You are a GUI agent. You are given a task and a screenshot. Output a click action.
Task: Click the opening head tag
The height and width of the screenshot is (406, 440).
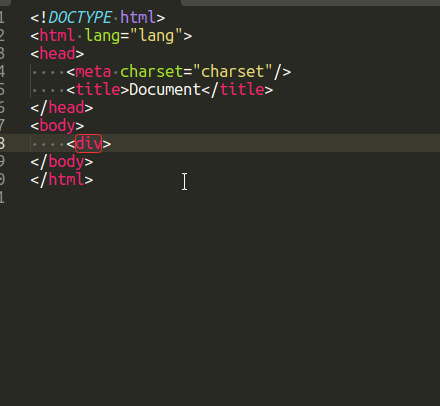click(57, 54)
